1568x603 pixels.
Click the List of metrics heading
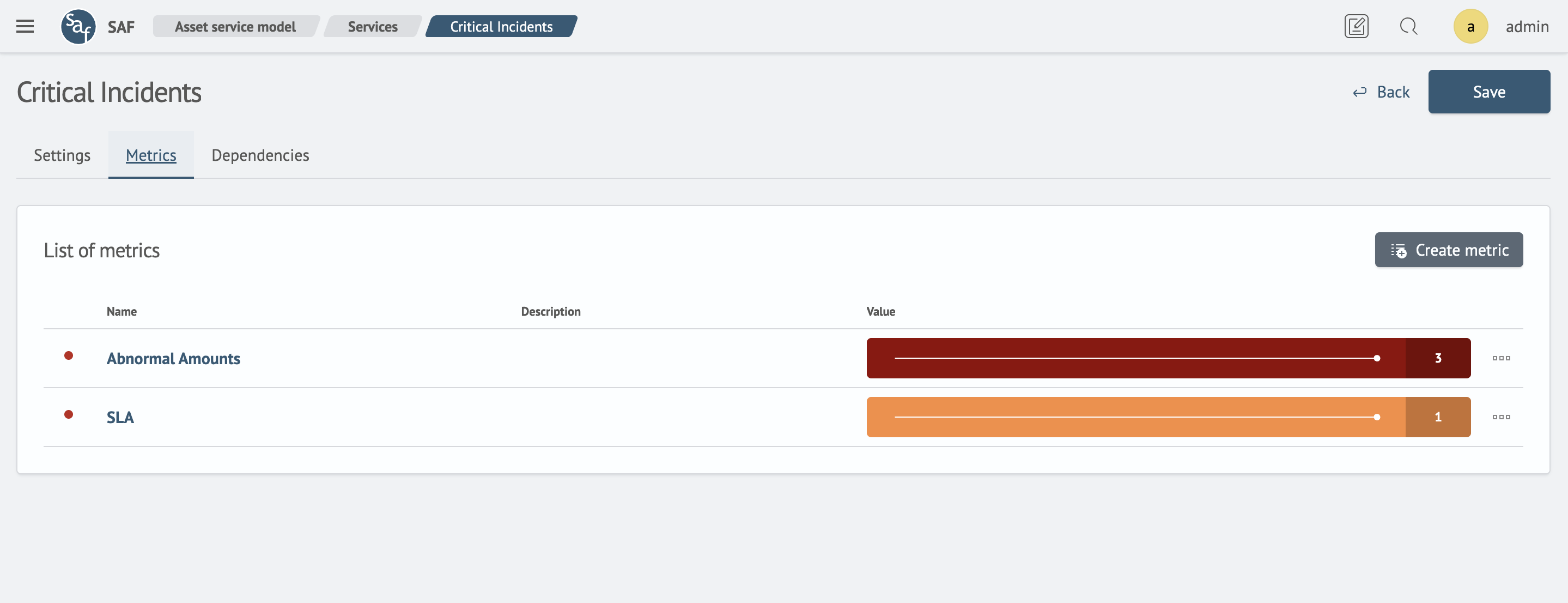point(102,250)
